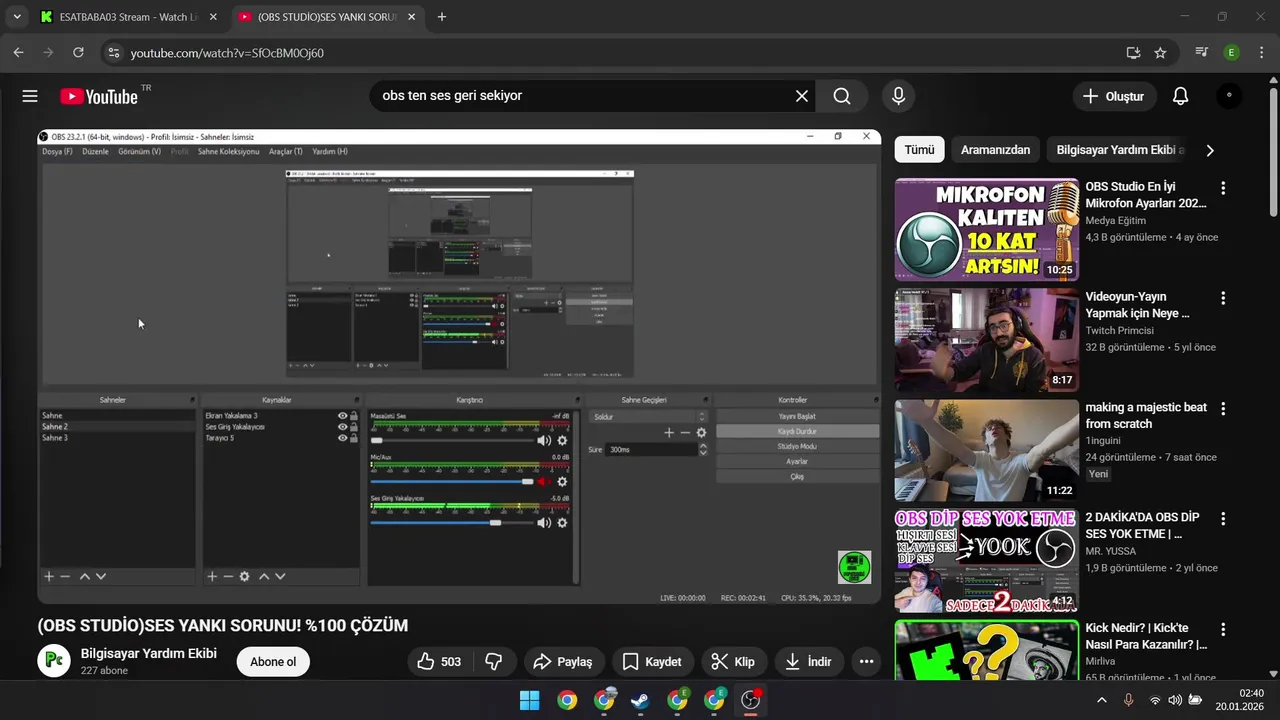Screen dimensions: 1280x720
Task: View site information icon in address bar
Action: tap(113, 53)
